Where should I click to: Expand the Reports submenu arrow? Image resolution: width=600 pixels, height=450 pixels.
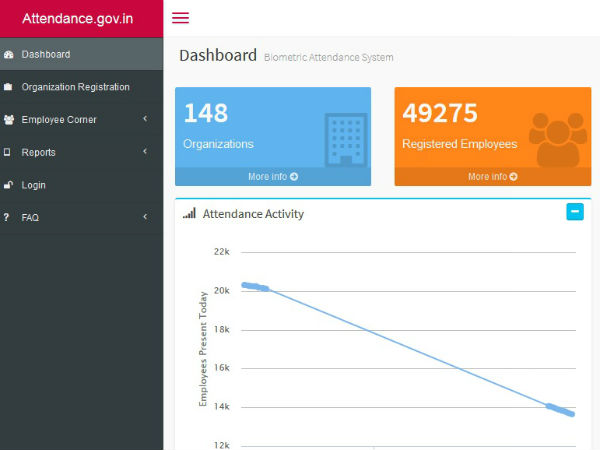click(x=145, y=152)
